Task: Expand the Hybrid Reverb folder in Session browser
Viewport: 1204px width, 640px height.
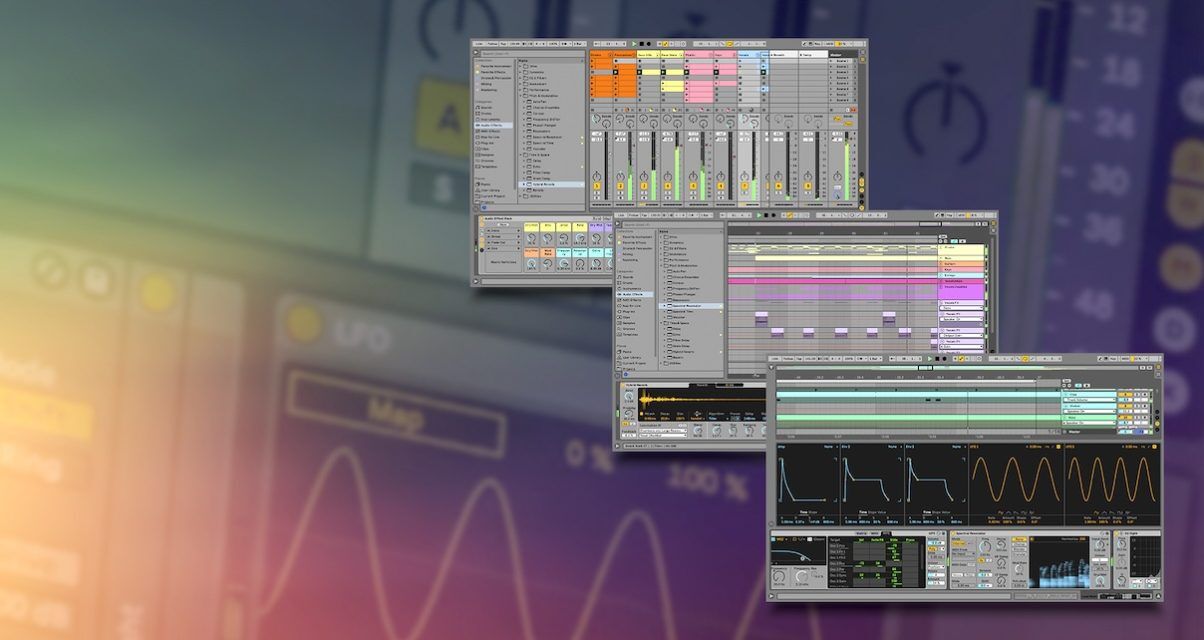Action: point(524,184)
